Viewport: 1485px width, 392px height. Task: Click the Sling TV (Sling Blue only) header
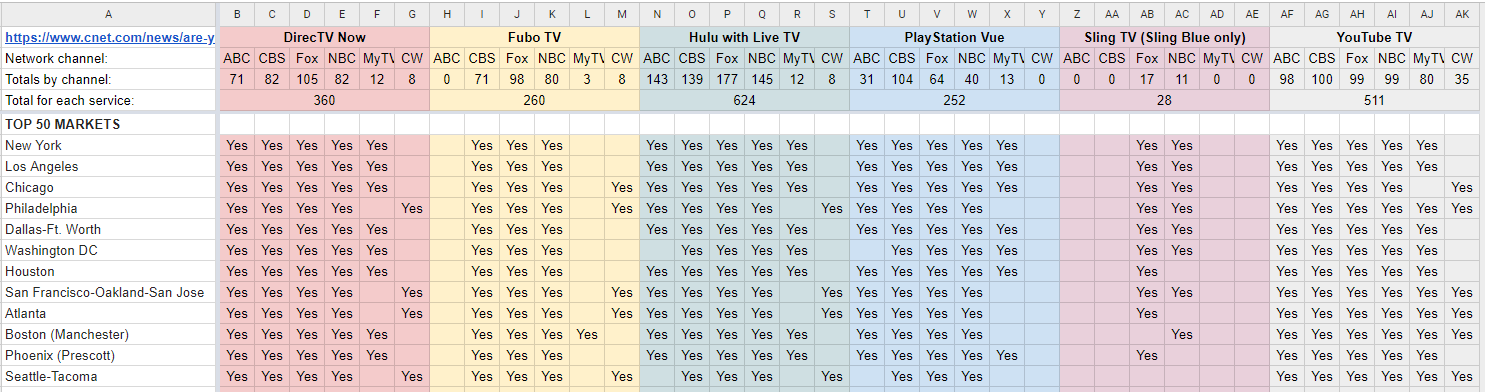tap(1164, 37)
